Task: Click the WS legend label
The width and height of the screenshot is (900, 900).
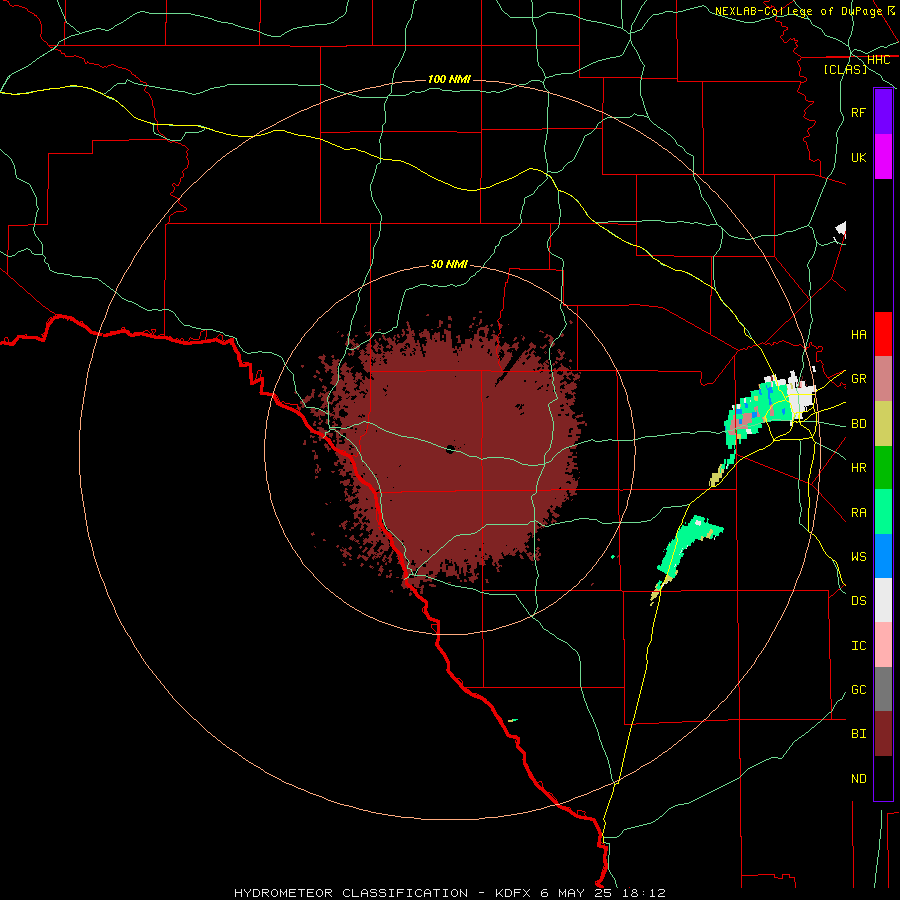Action: tap(858, 557)
